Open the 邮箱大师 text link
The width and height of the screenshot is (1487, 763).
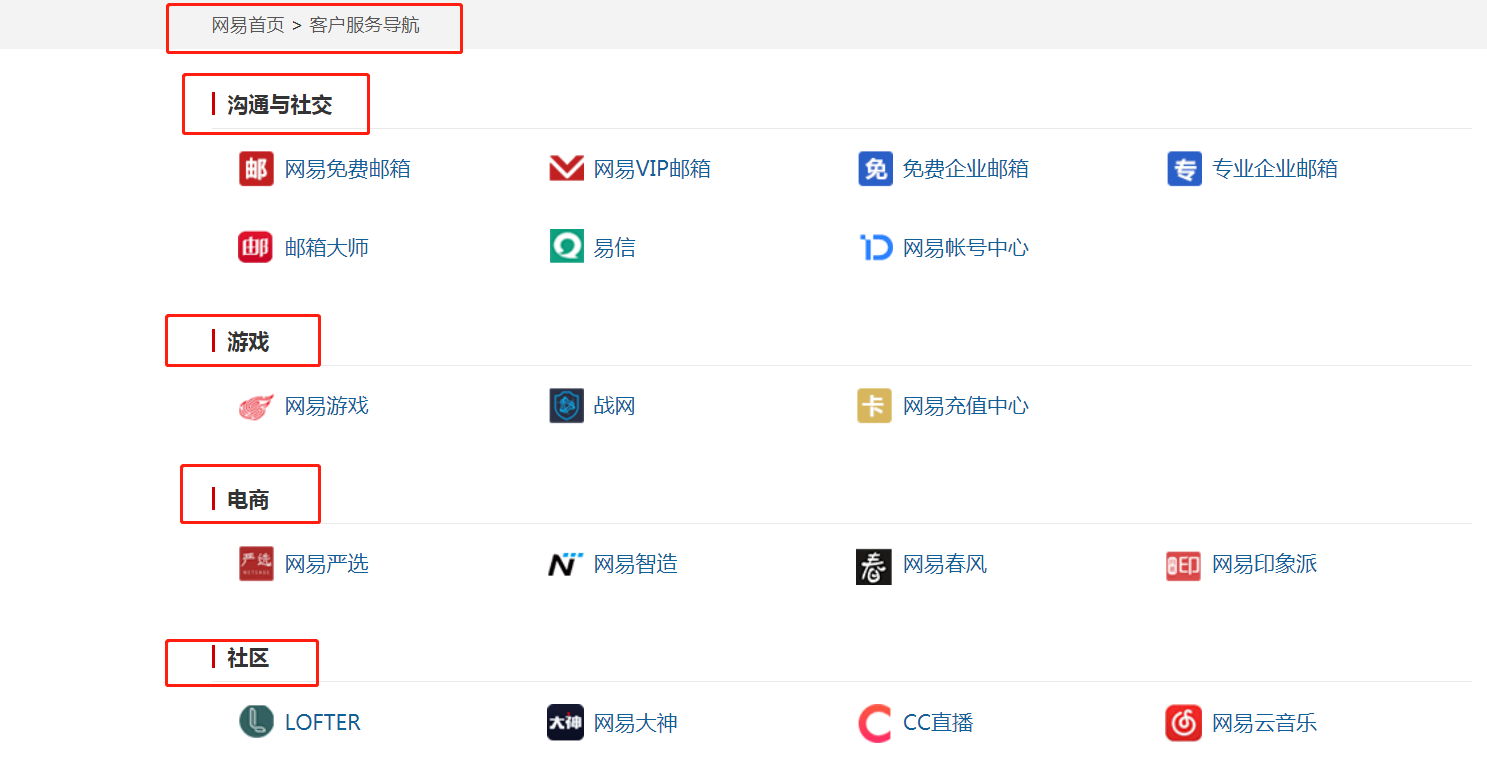pyautogui.click(x=327, y=247)
